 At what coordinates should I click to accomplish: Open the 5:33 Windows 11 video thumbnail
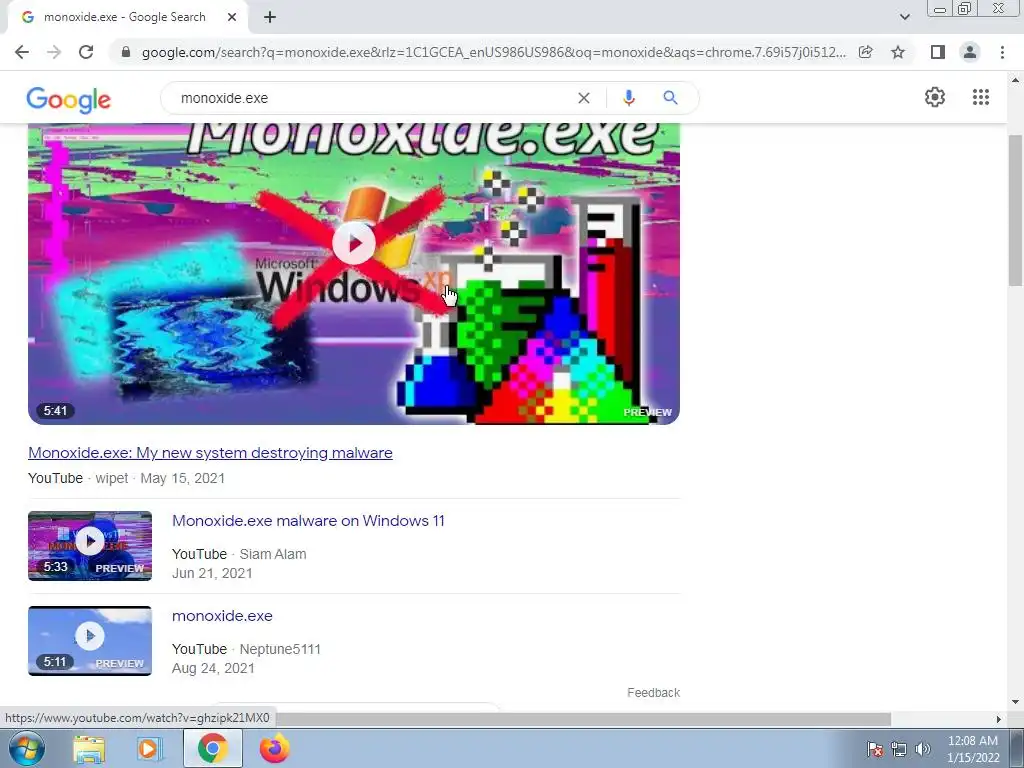[89, 546]
